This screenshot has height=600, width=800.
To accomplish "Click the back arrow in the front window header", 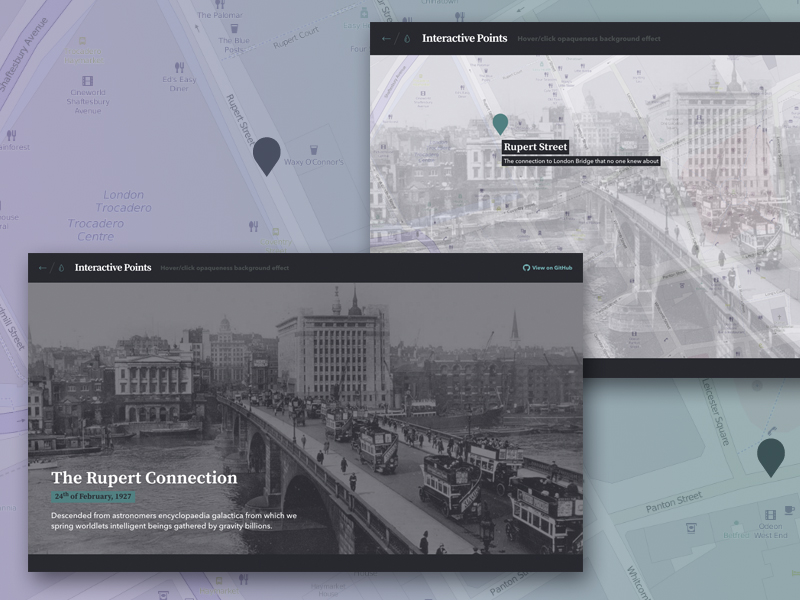I will point(42,268).
